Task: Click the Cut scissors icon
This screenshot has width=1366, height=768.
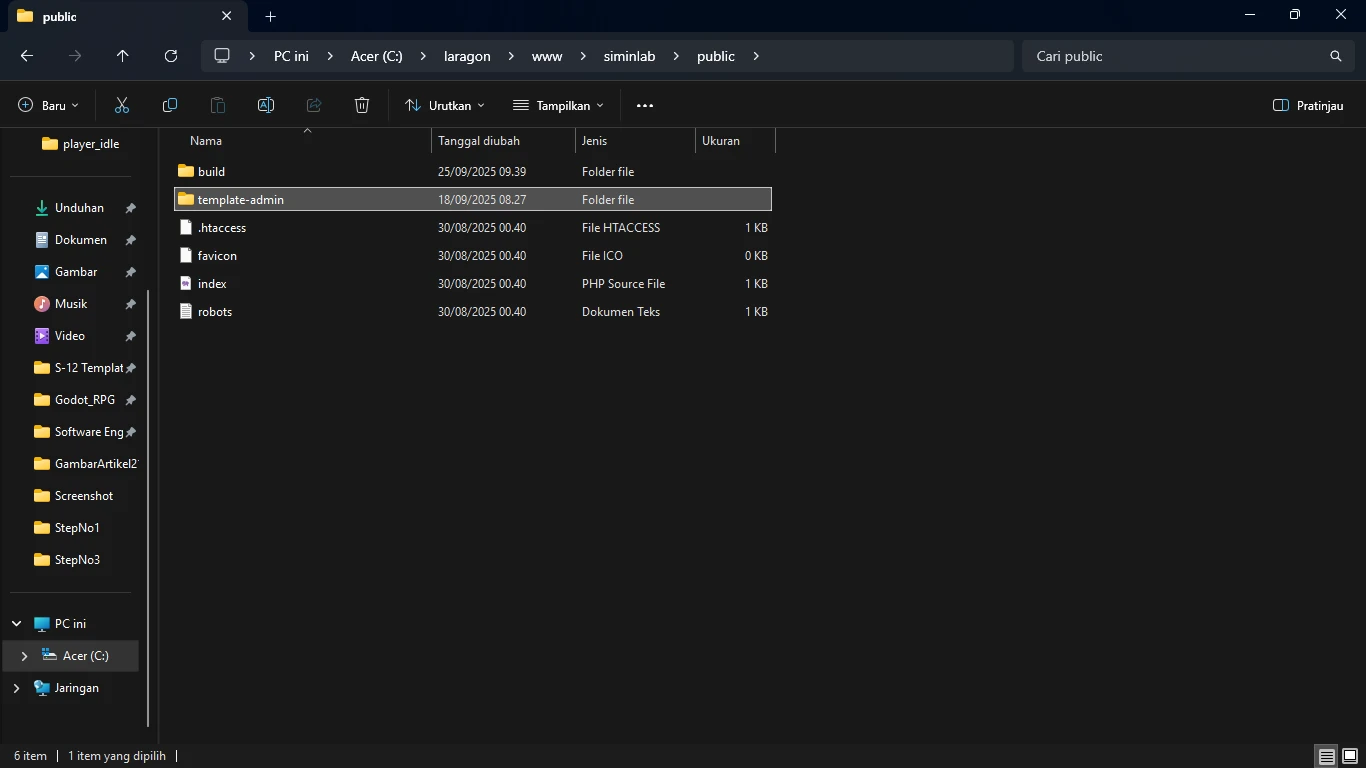Action: point(122,105)
